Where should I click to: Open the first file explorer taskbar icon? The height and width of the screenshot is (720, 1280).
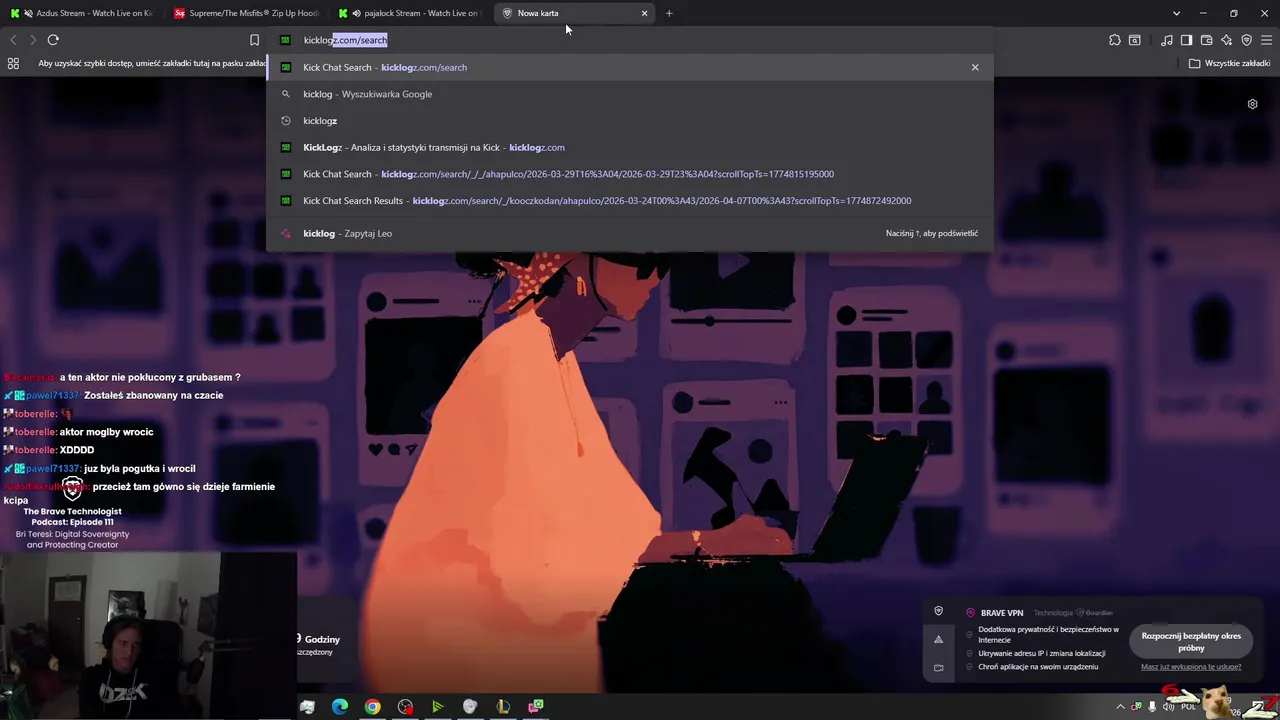[307, 707]
